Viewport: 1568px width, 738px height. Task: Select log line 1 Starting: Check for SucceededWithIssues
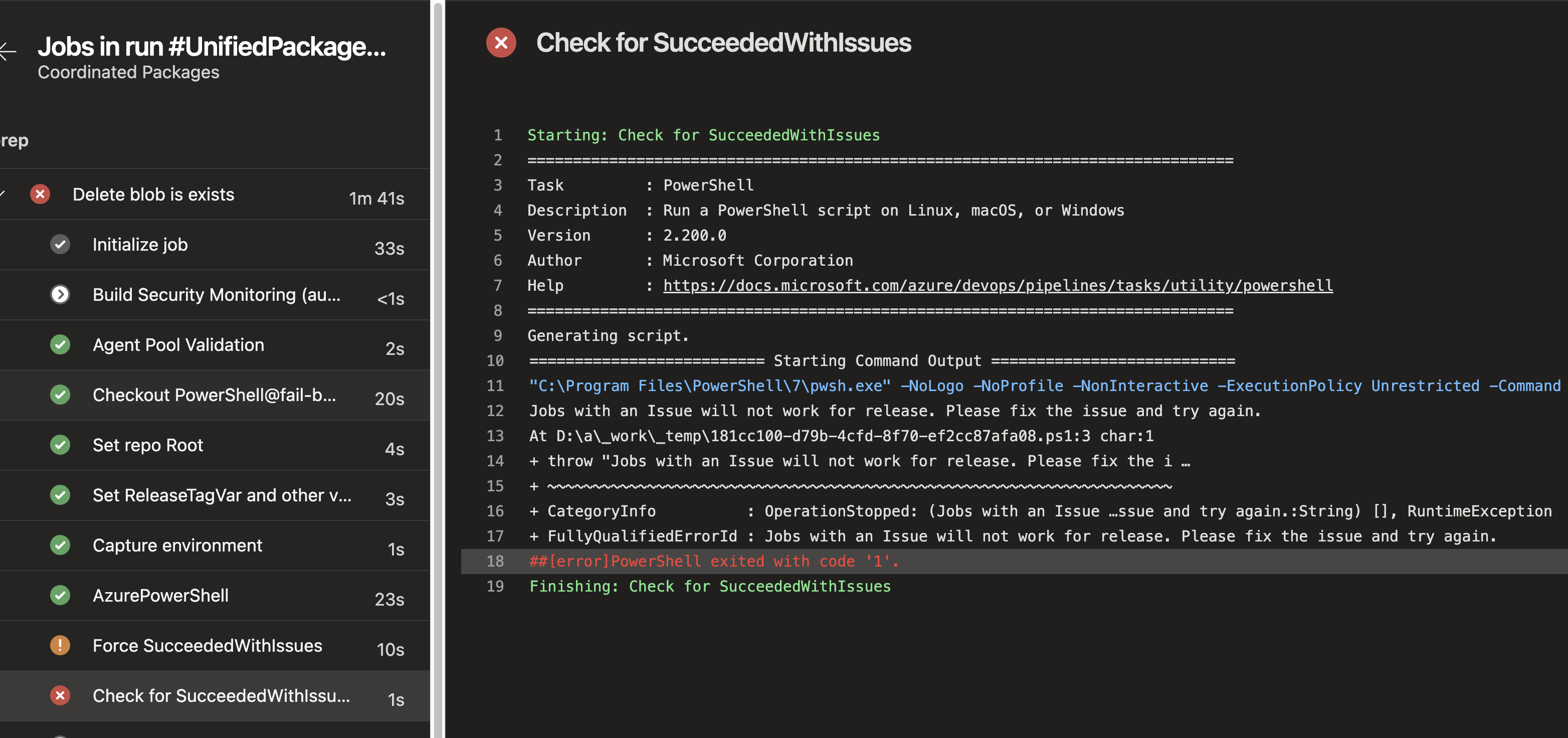703,135
